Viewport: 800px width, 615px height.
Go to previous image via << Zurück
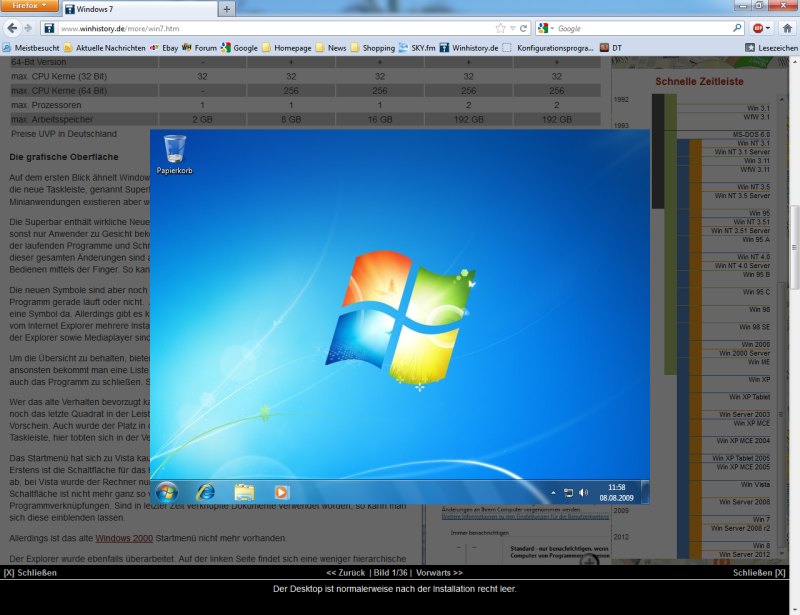345,573
